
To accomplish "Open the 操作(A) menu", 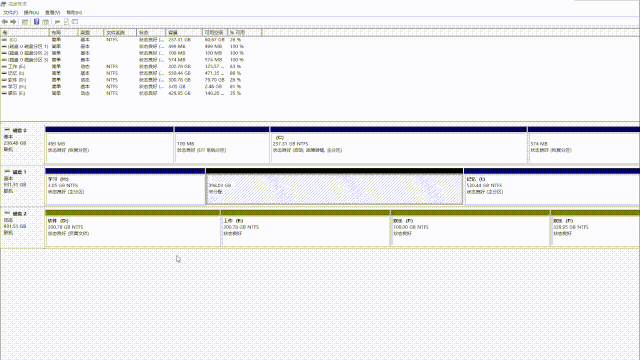I will coord(31,13).
